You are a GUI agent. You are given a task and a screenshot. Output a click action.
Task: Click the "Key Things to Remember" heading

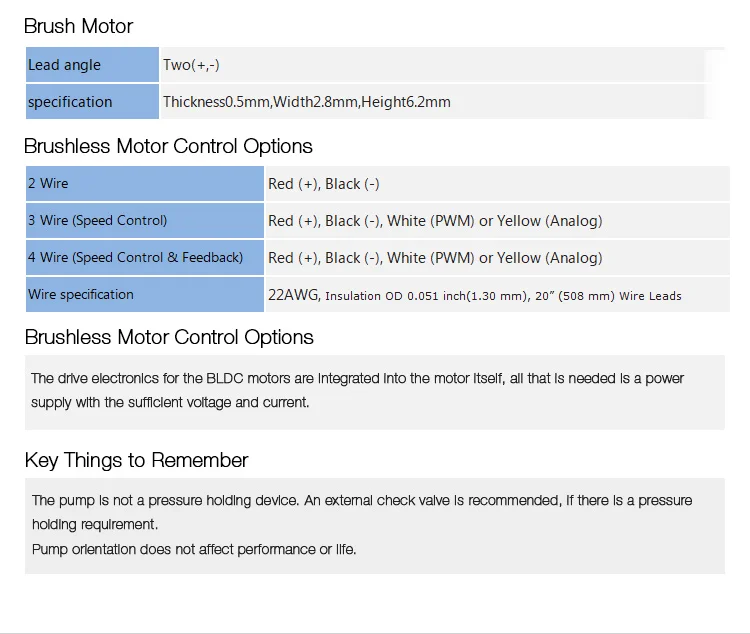click(x=136, y=460)
